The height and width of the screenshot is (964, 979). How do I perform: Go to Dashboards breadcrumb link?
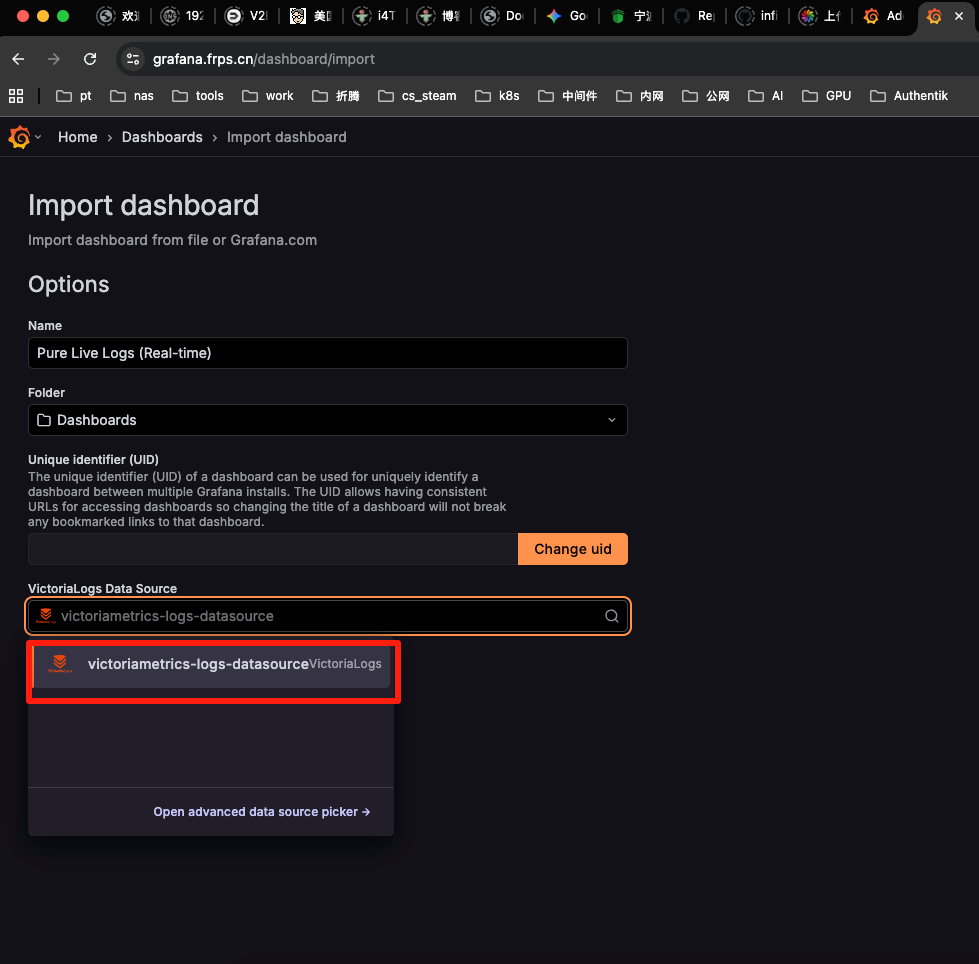click(162, 137)
